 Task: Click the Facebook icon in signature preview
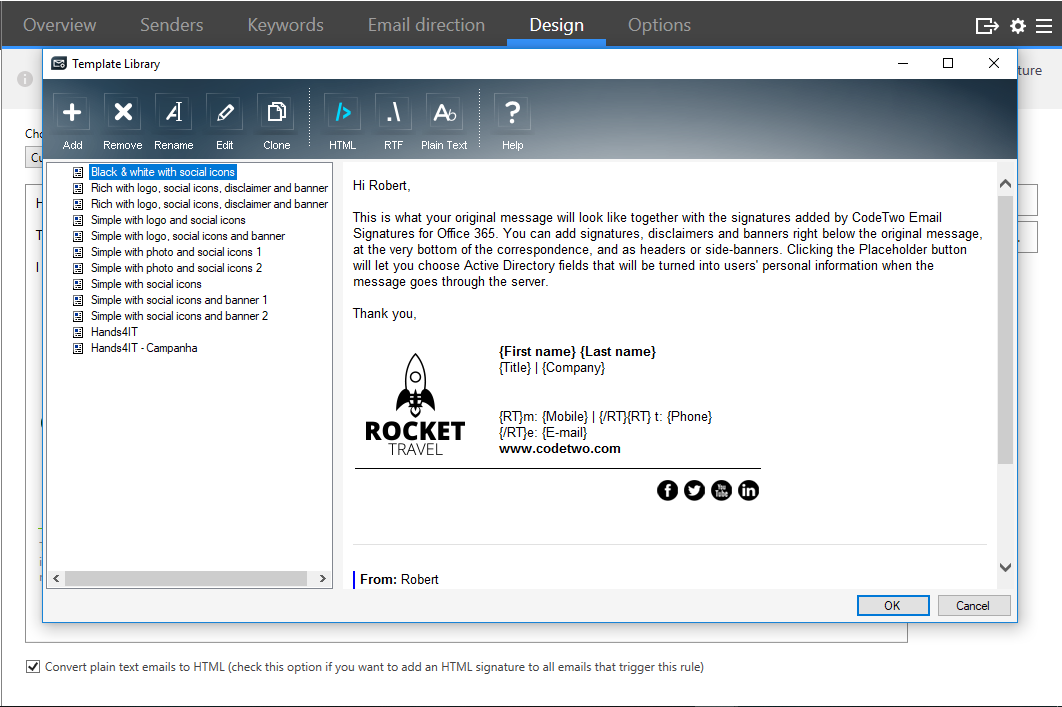tap(667, 490)
